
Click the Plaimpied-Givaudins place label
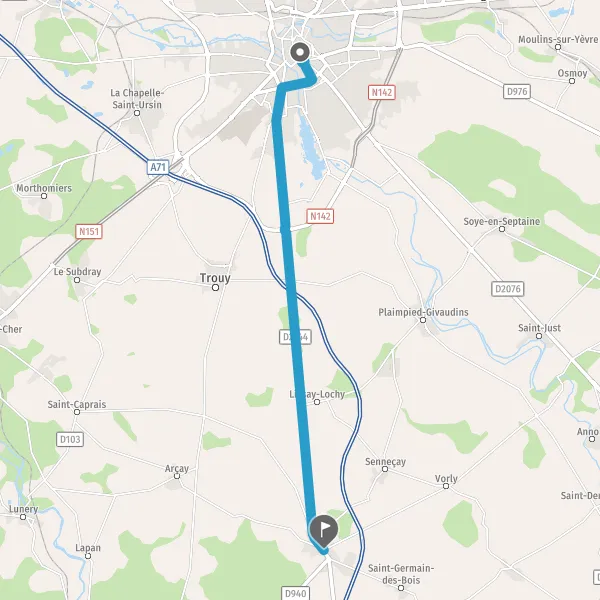click(423, 312)
